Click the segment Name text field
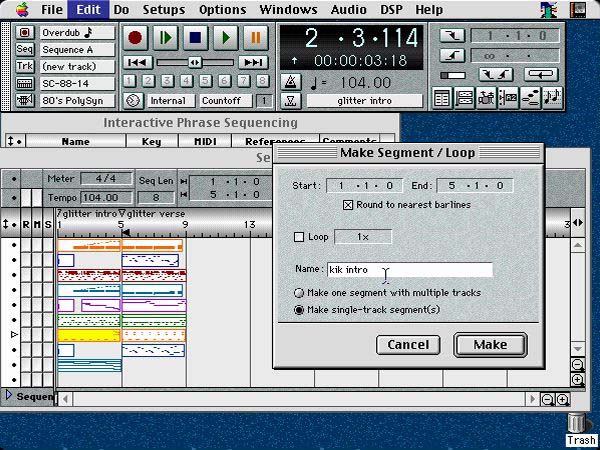The width and height of the screenshot is (600, 450). (x=410, y=270)
